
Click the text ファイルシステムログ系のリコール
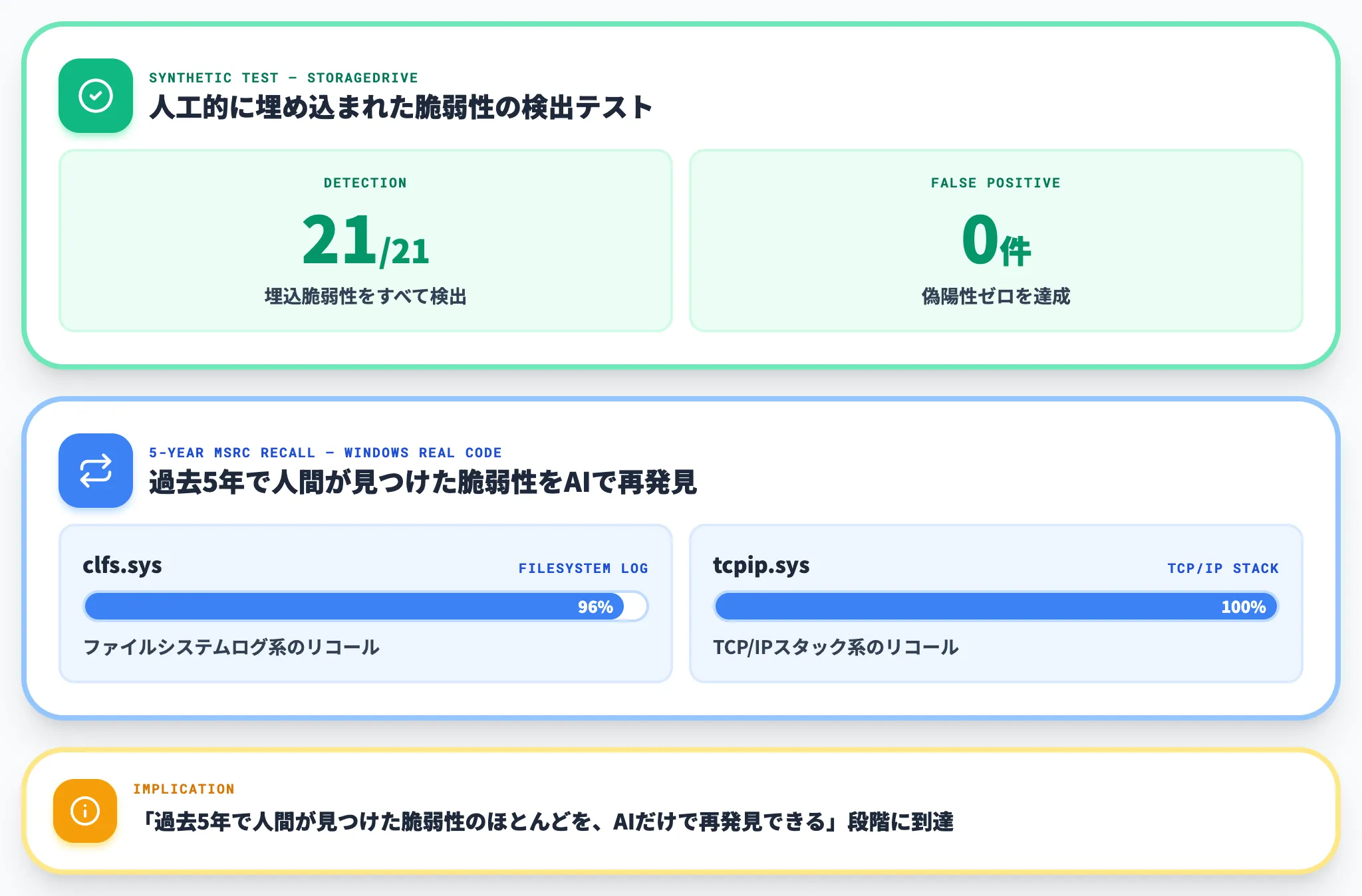[231, 647]
